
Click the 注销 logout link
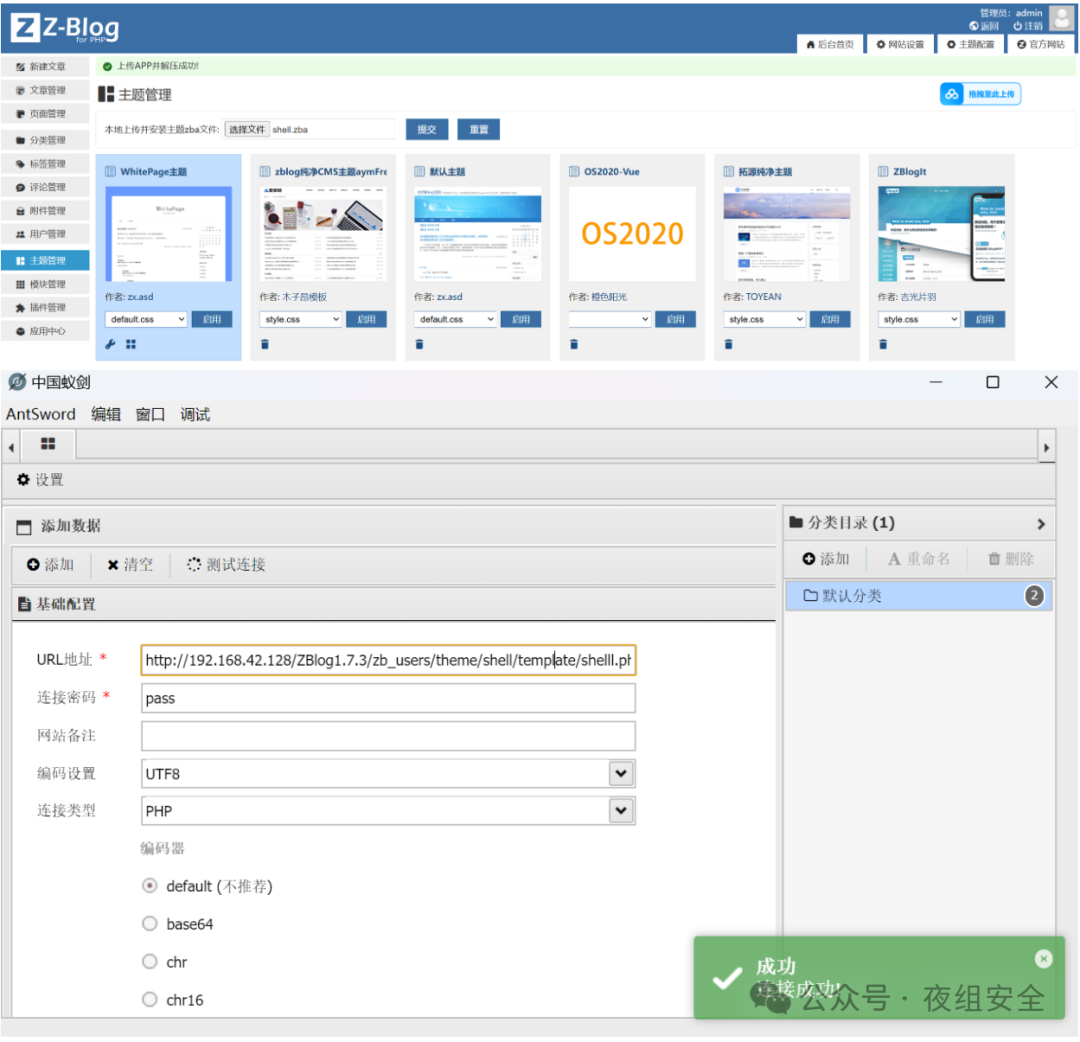point(1028,26)
